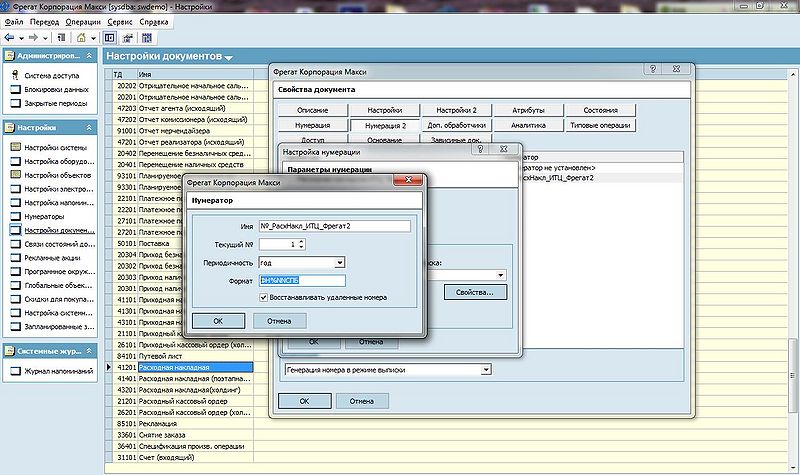
Task: Toggle Восстанавливать удаленные номера checkbox
Action: click(x=264, y=297)
